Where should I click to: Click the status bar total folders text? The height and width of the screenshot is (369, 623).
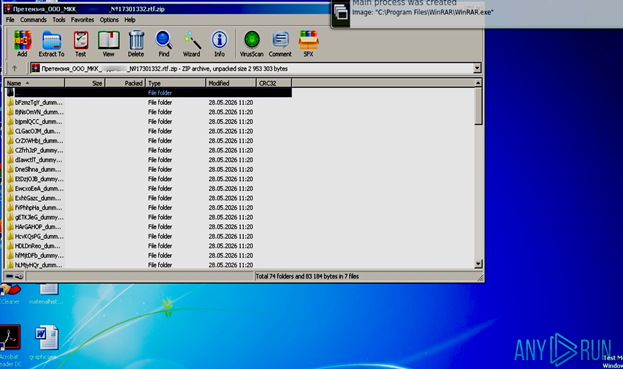(307, 276)
